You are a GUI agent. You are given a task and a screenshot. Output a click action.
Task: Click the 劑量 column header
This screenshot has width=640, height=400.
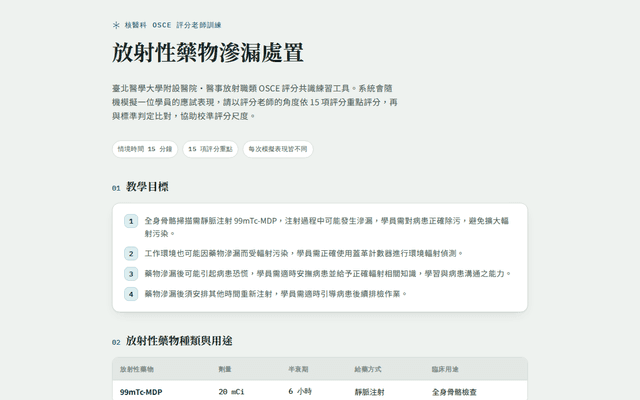(x=225, y=369)
